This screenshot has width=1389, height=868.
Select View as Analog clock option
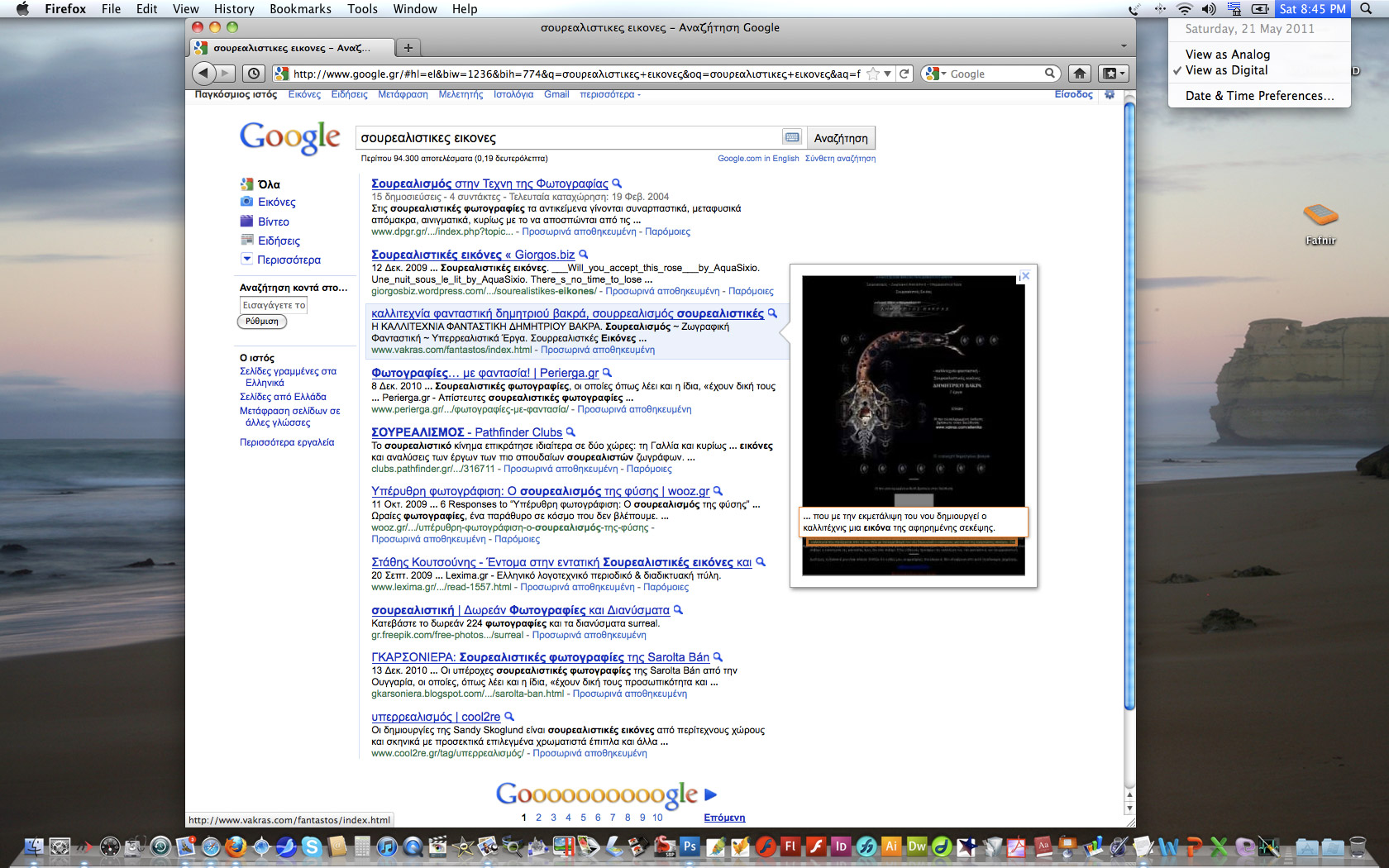tap(1227, 55)
